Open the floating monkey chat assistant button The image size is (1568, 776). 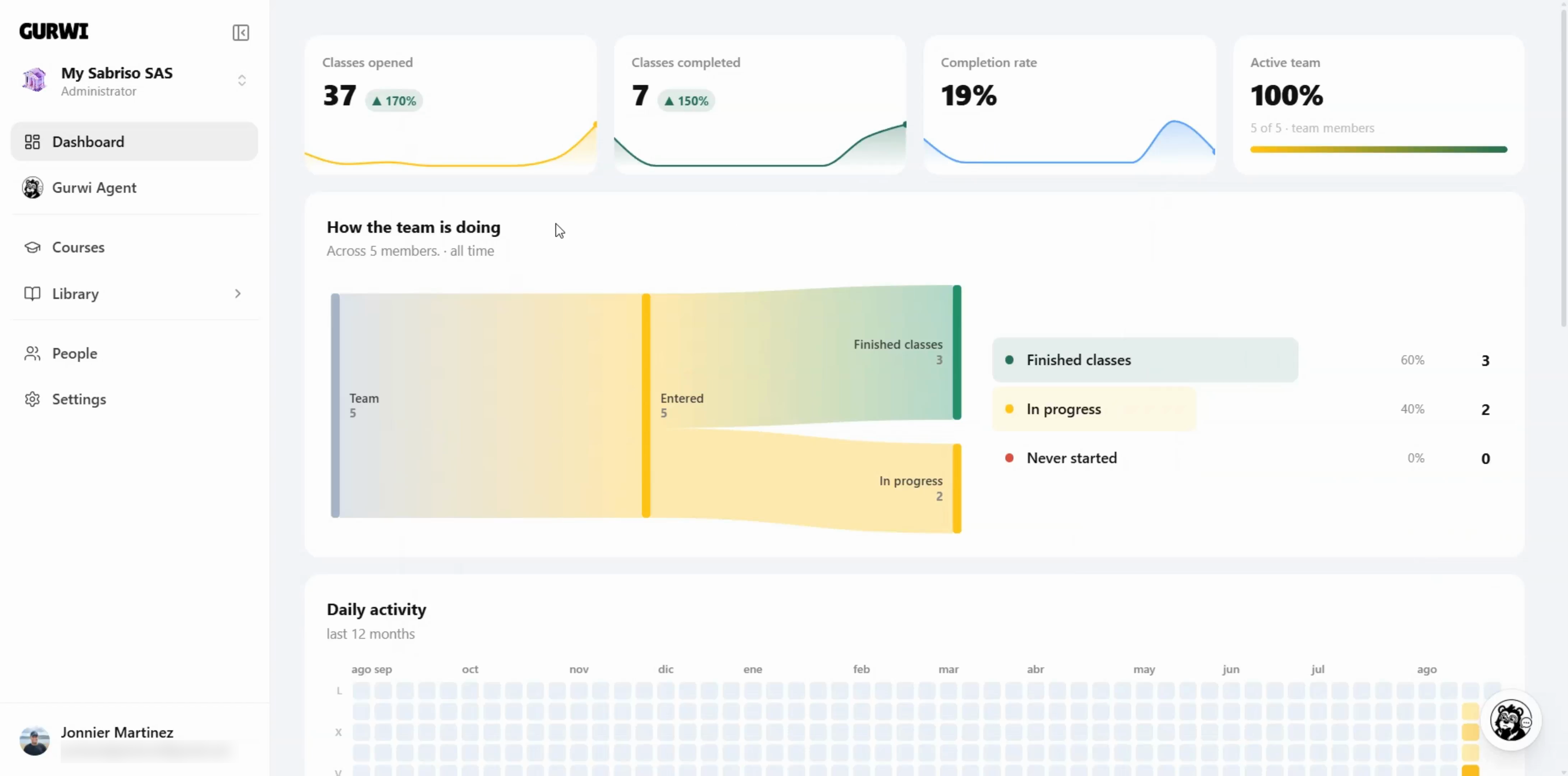(x=1511, y=721)
